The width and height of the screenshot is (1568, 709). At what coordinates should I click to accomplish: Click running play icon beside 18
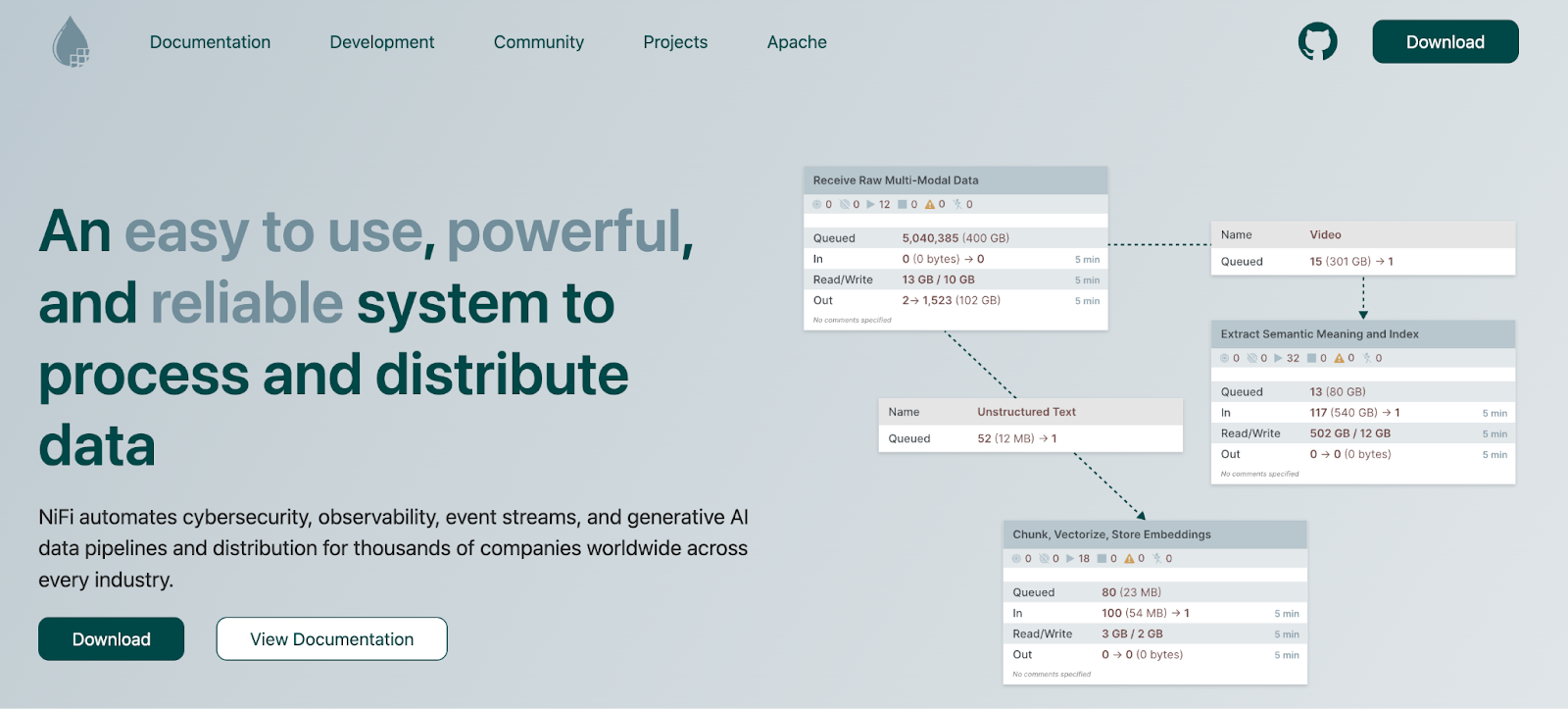[1070, 559]
